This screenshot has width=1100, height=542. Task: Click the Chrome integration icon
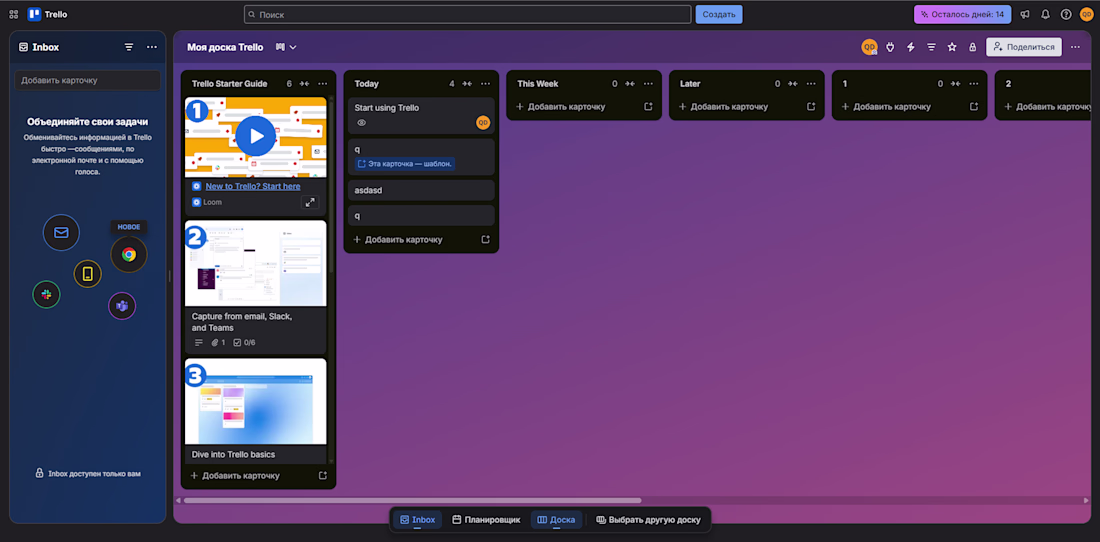128,255
